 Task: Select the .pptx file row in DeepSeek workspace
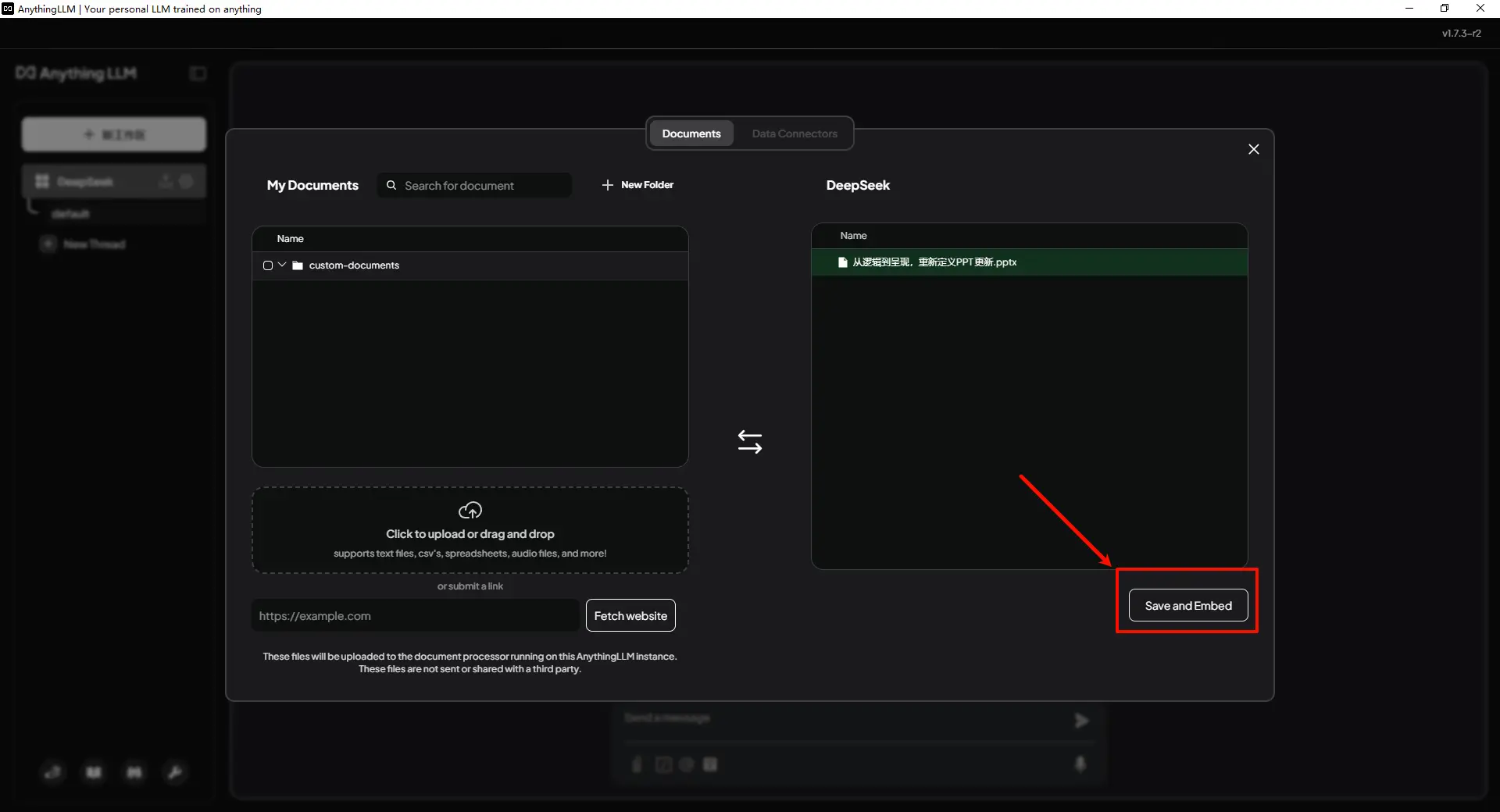coord(1030,262)
